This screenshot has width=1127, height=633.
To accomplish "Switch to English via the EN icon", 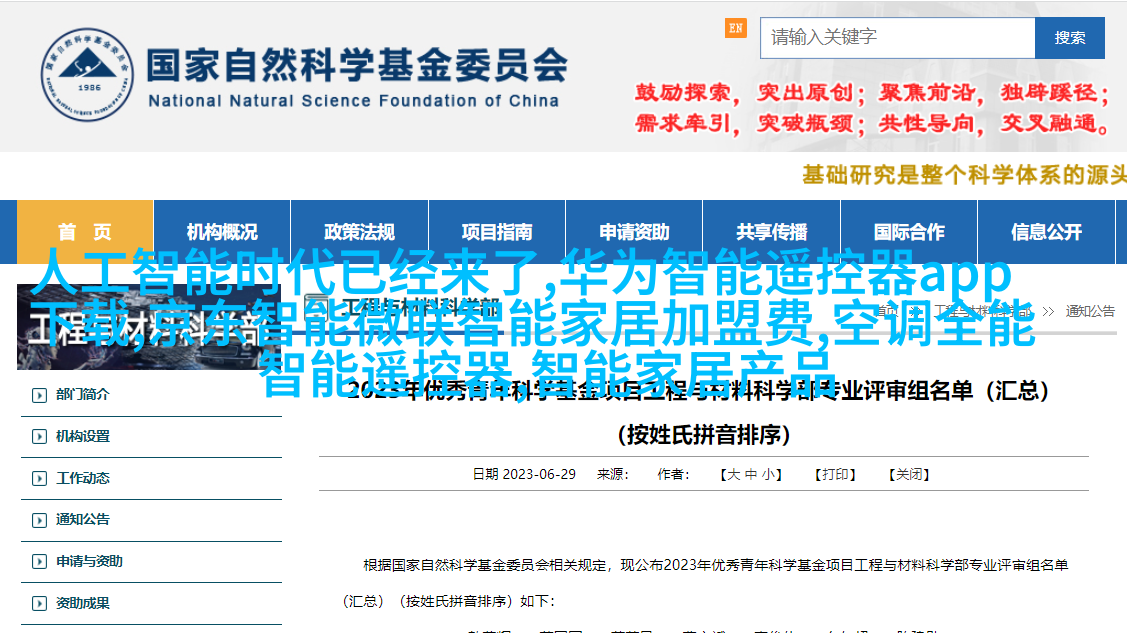I will click(x=735, y=29).
